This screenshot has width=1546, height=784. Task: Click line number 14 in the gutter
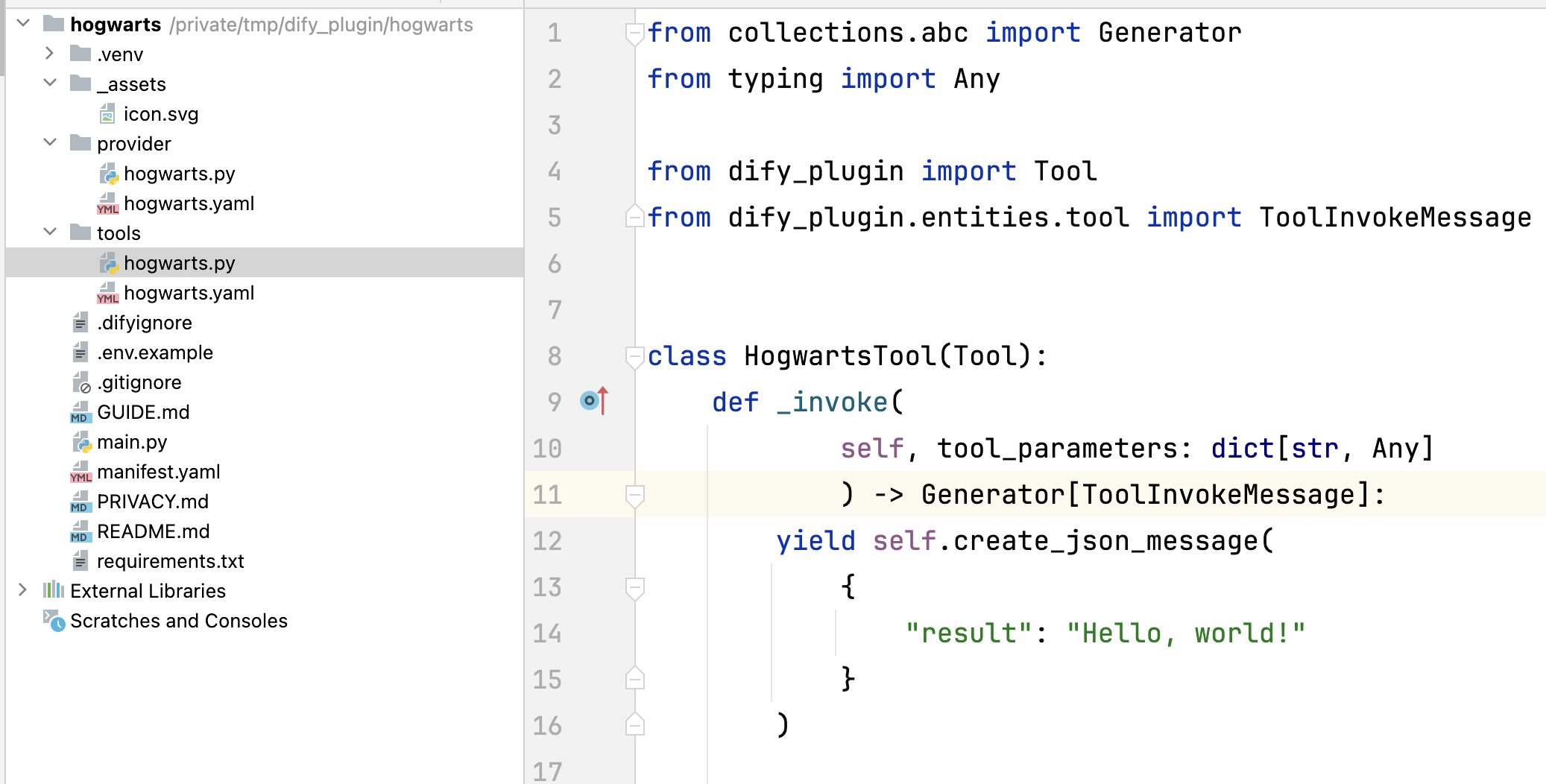coord(547,633)
